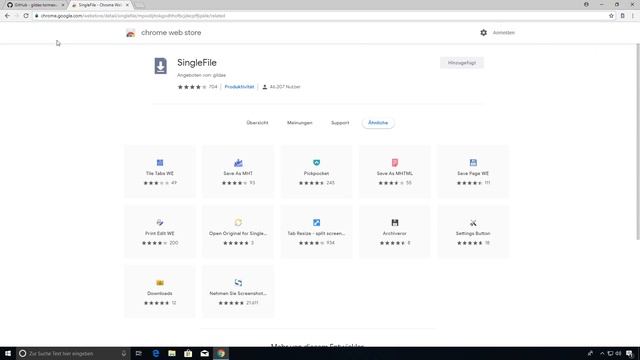Click the Anmelden sign-in link

(x=504, y=33)
